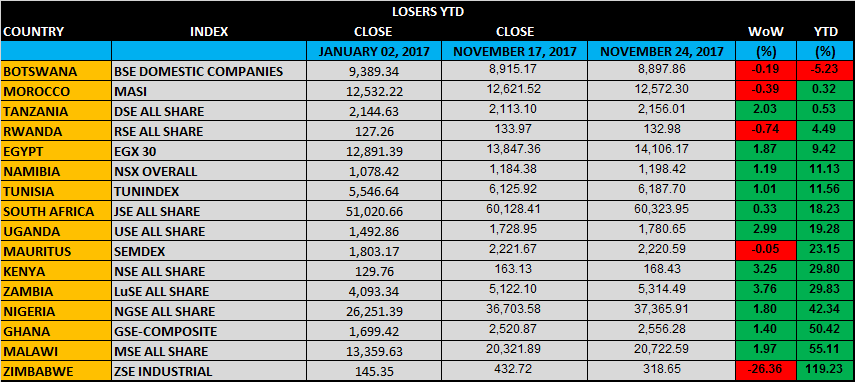The image size is (855, 382).
Task: Select the INDEX column header
Action: point(209,32)
